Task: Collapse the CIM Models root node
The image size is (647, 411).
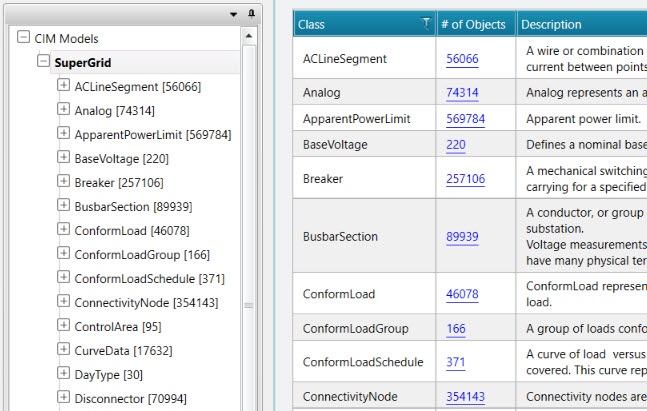Action: [x=24, y=37]
